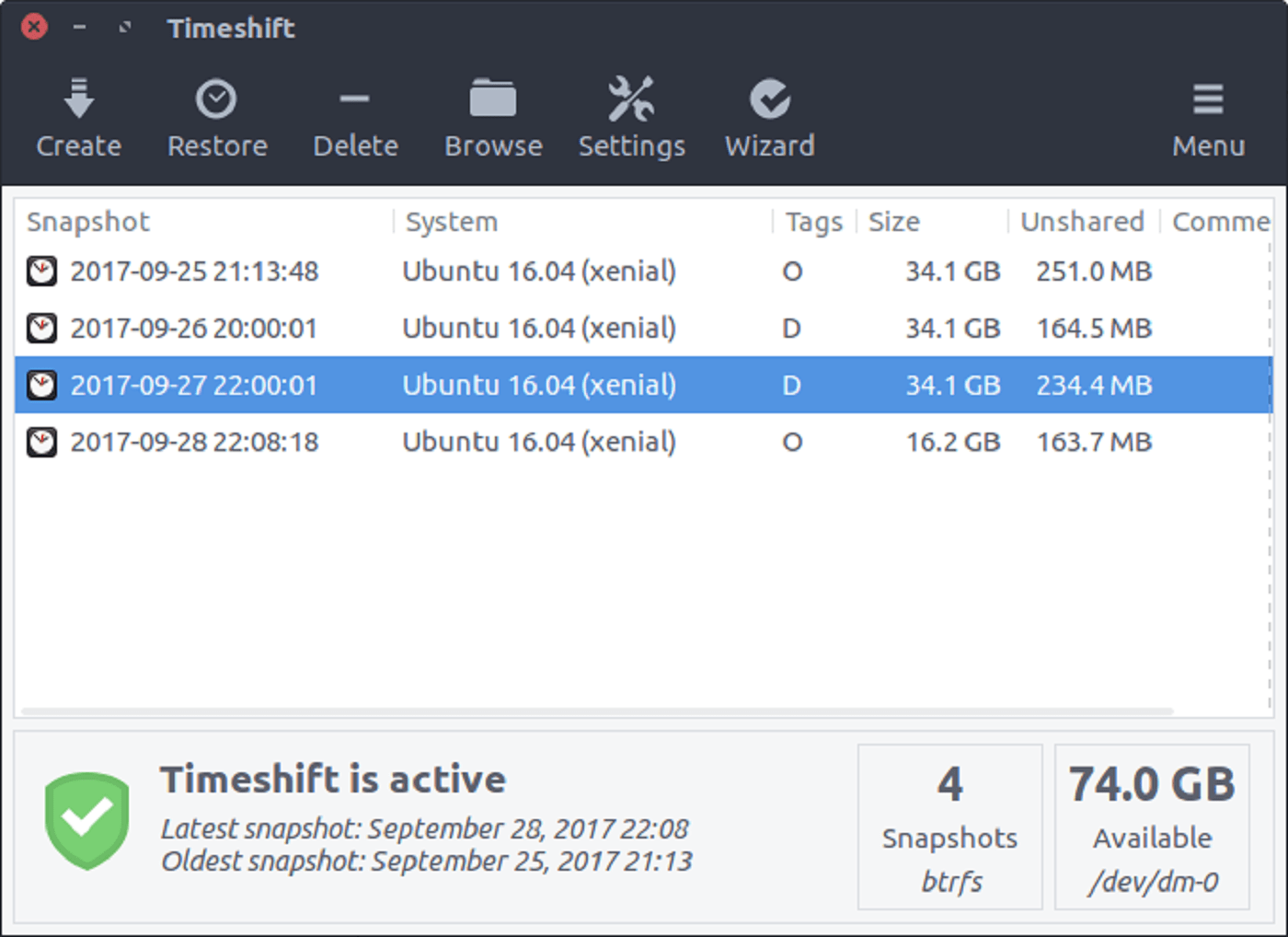Viewport: 1288px width, 937px height.
Task: Click the 74.0 GB available space panel
Action: point(1151,826)
